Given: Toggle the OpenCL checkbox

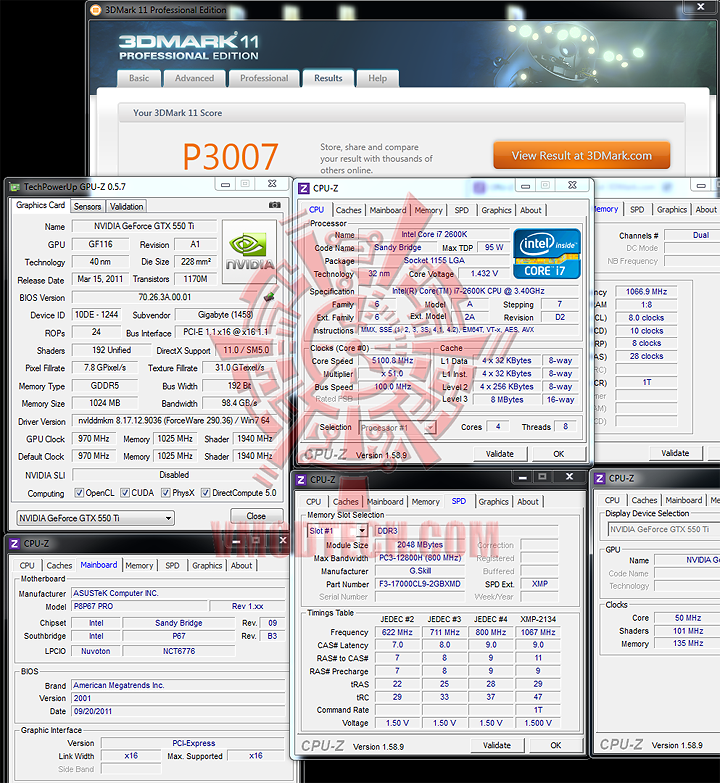Looking at the screenshot, I should click(79, 493).
